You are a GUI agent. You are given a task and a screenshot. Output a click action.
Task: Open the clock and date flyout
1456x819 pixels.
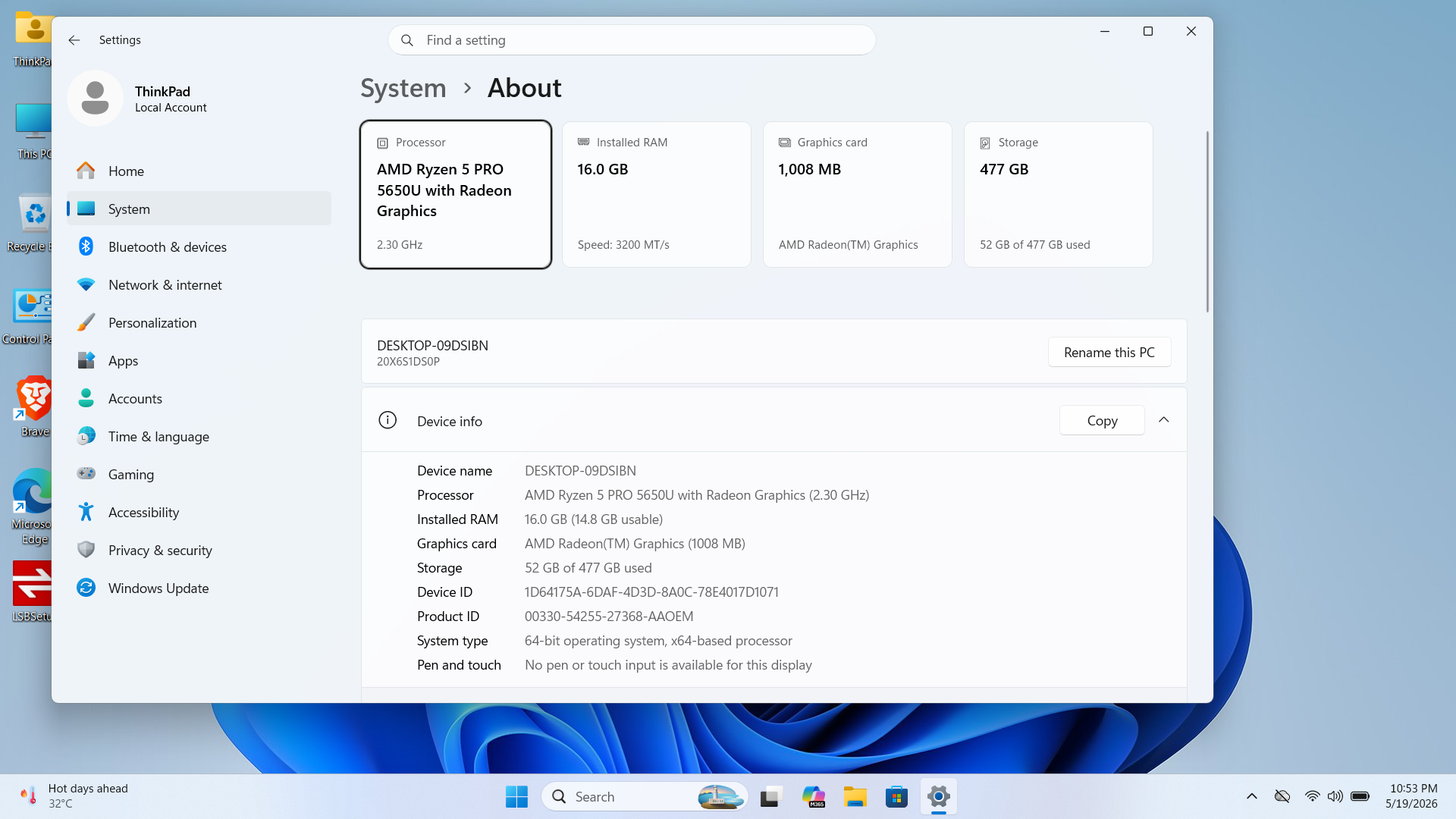coord(1412,796)
